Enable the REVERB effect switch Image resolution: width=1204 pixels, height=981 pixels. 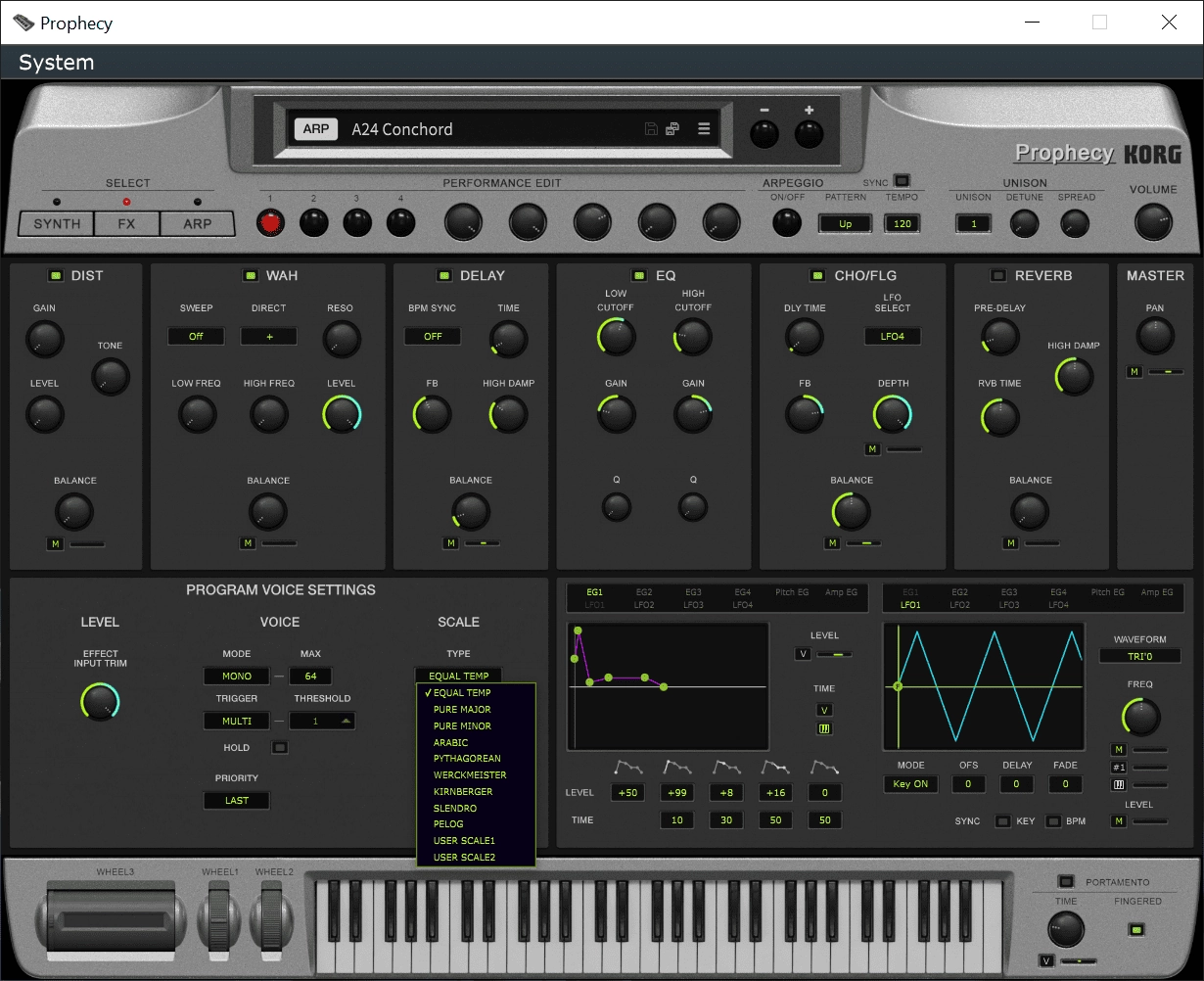click(x=998, y=275)
